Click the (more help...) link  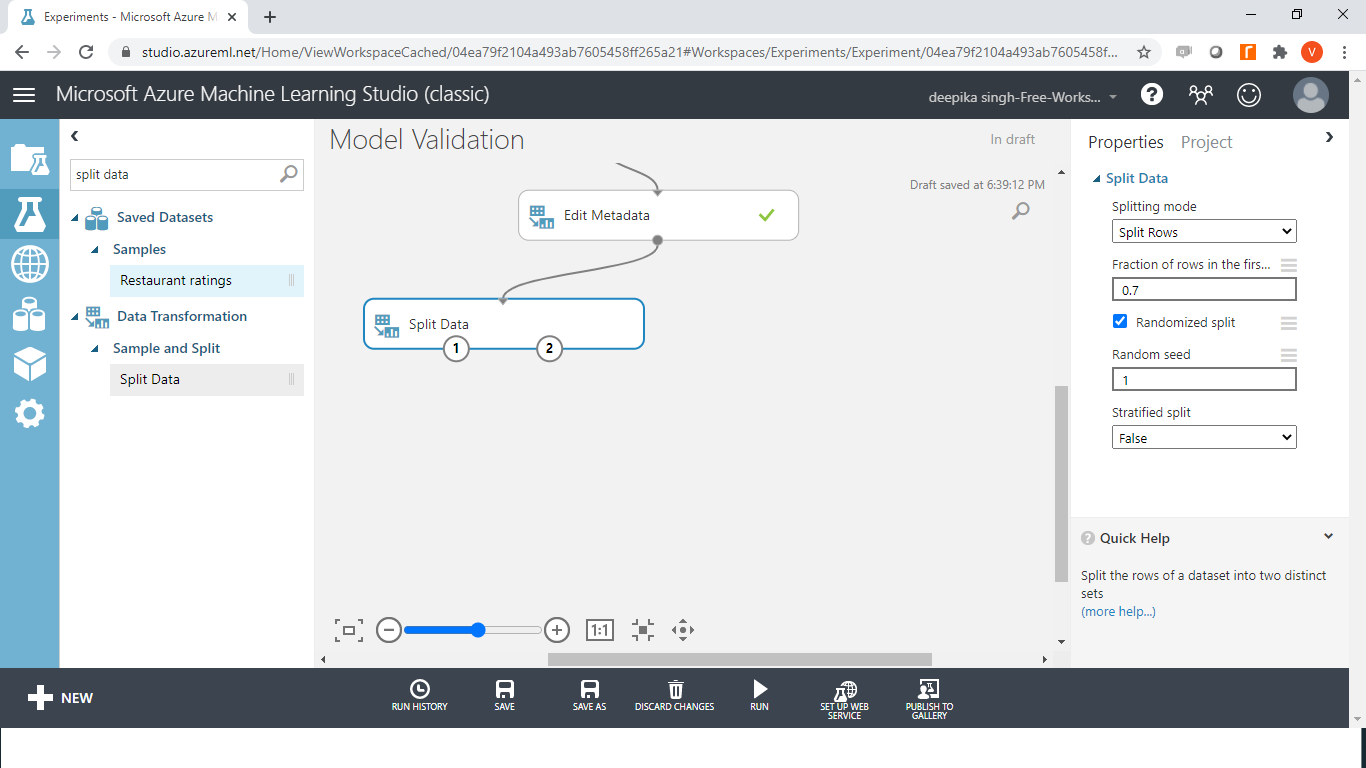(1118, 611)
